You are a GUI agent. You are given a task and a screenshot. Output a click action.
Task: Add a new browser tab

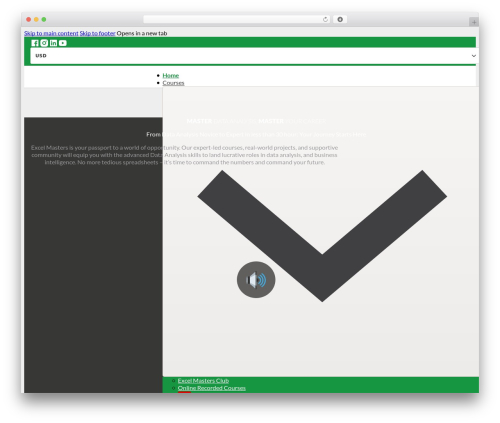[474, 22]
